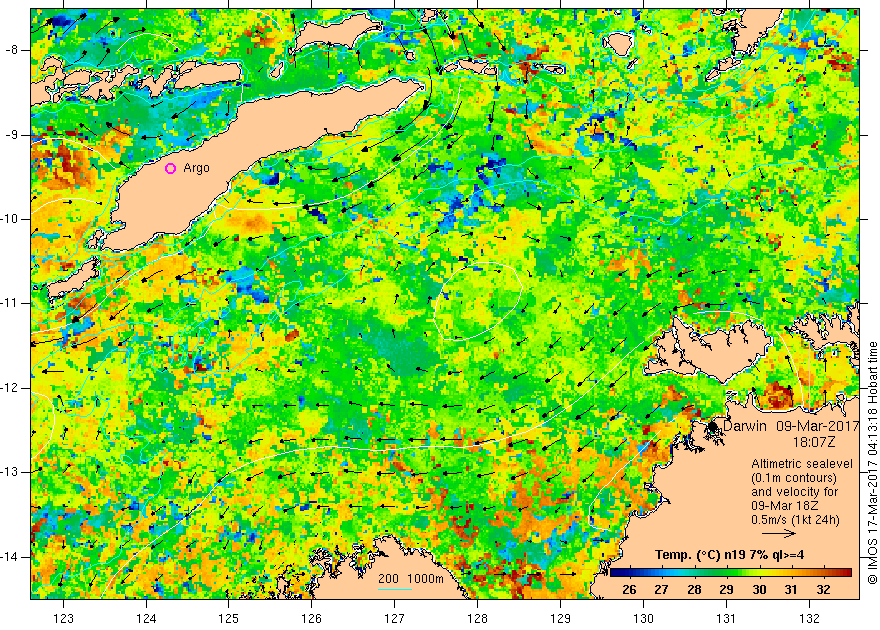This screenshot has width=880, height=630.
Task: Click longitude label 123
Action: 63,618
